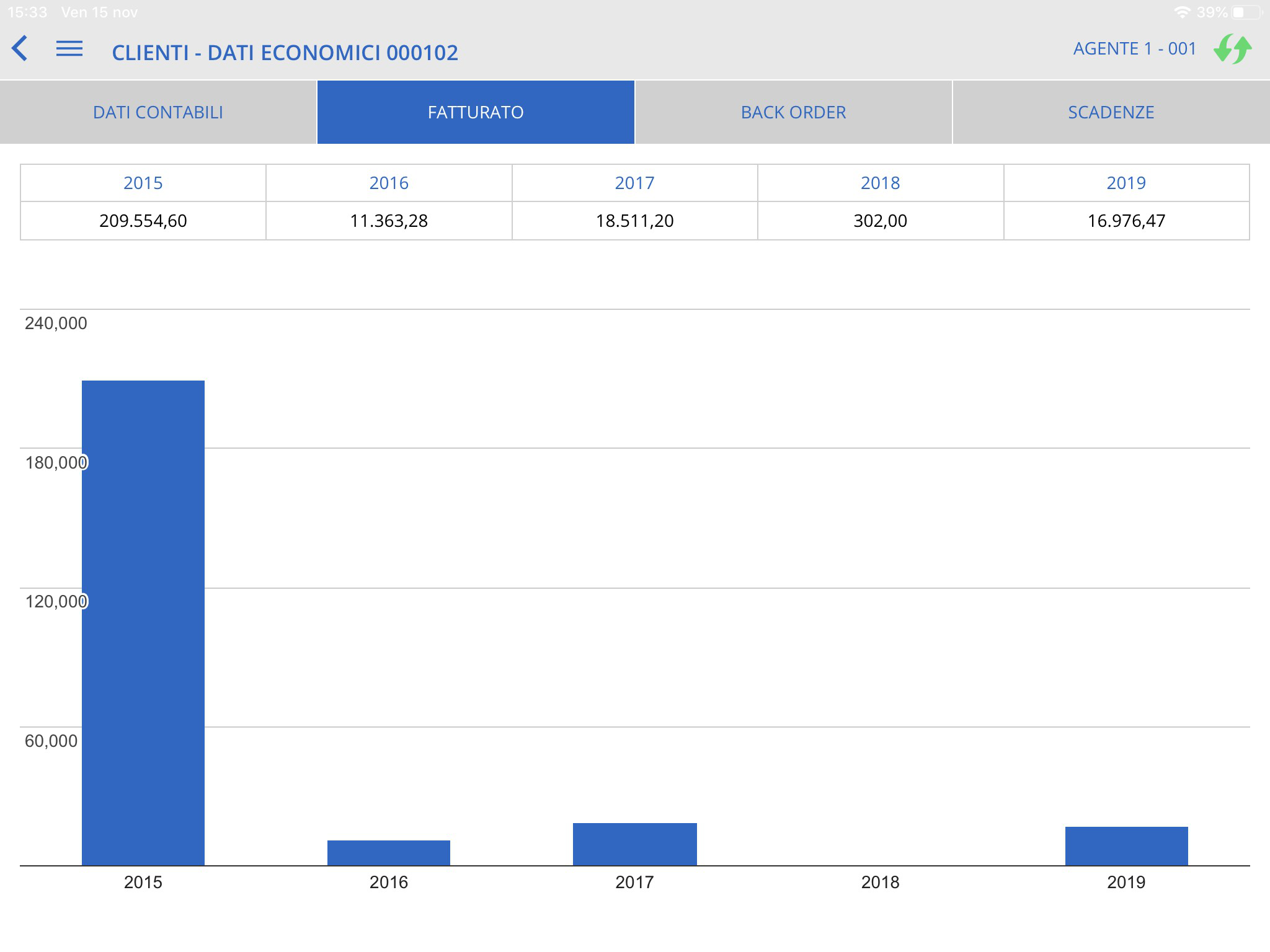Tap the 2017 bar in chart
The height and width of the screenshot is (952, 1270).
(634, 844)
